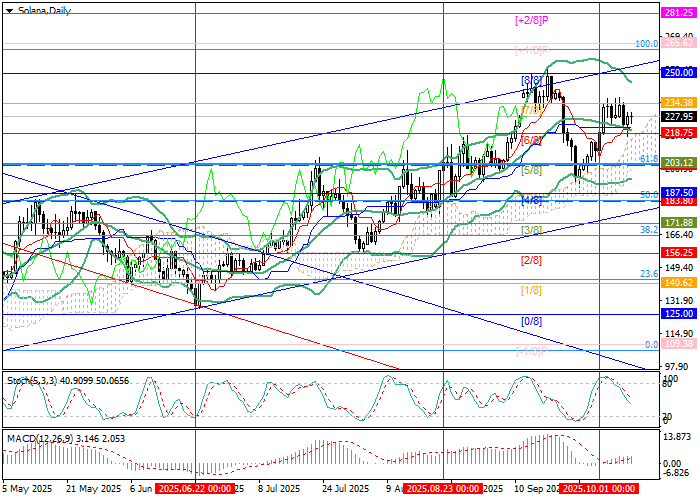Click the [0/8] Murrey level label

tap(531, 321)
